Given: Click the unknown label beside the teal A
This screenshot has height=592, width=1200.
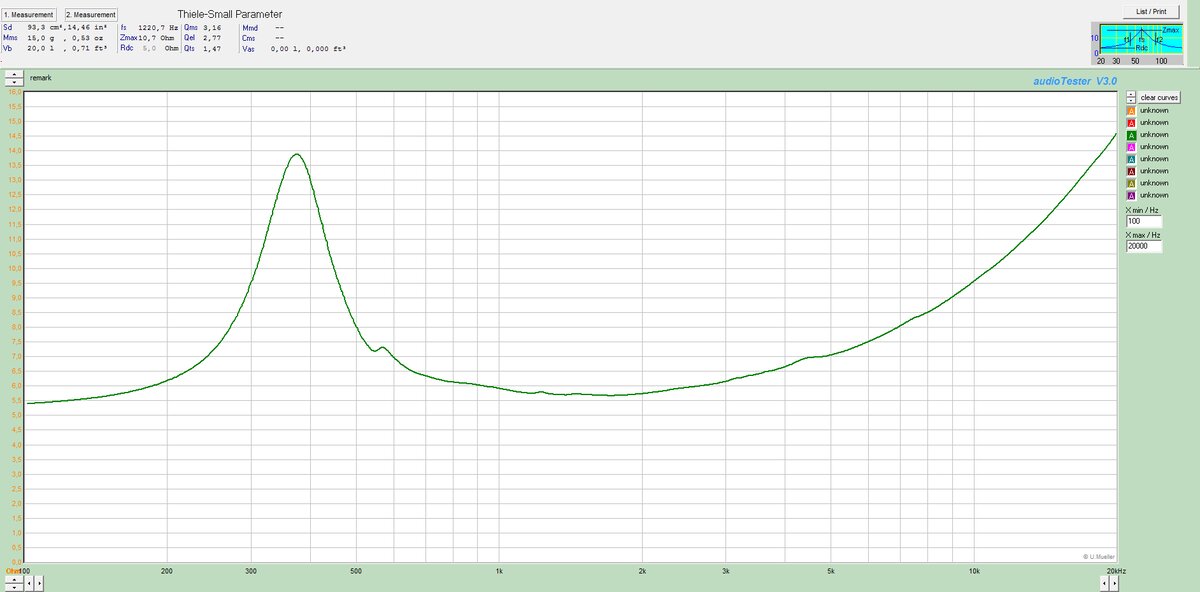Looking at the screenshot, I should [x=1154, y=159].
